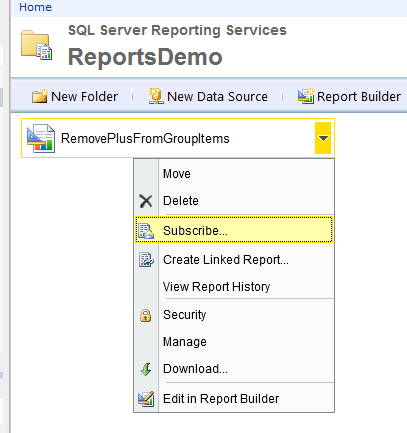
Task: Click the Delete X icon
Action: [x=146, y=201]
